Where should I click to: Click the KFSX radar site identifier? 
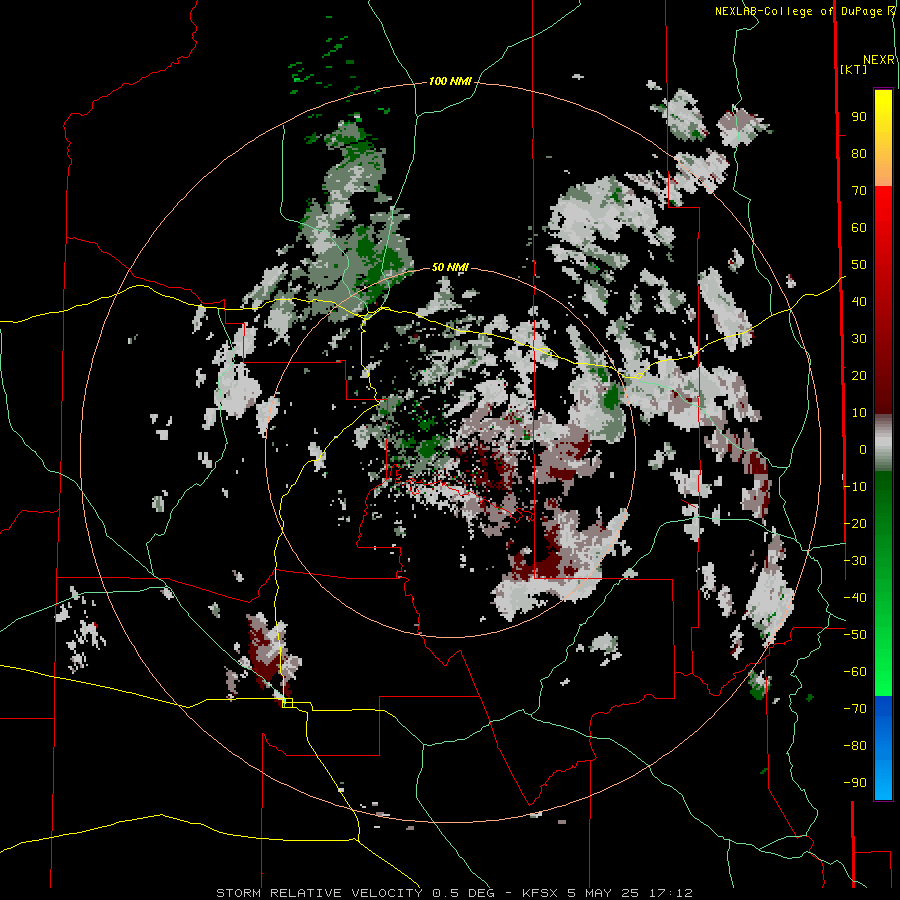[542, 893]
